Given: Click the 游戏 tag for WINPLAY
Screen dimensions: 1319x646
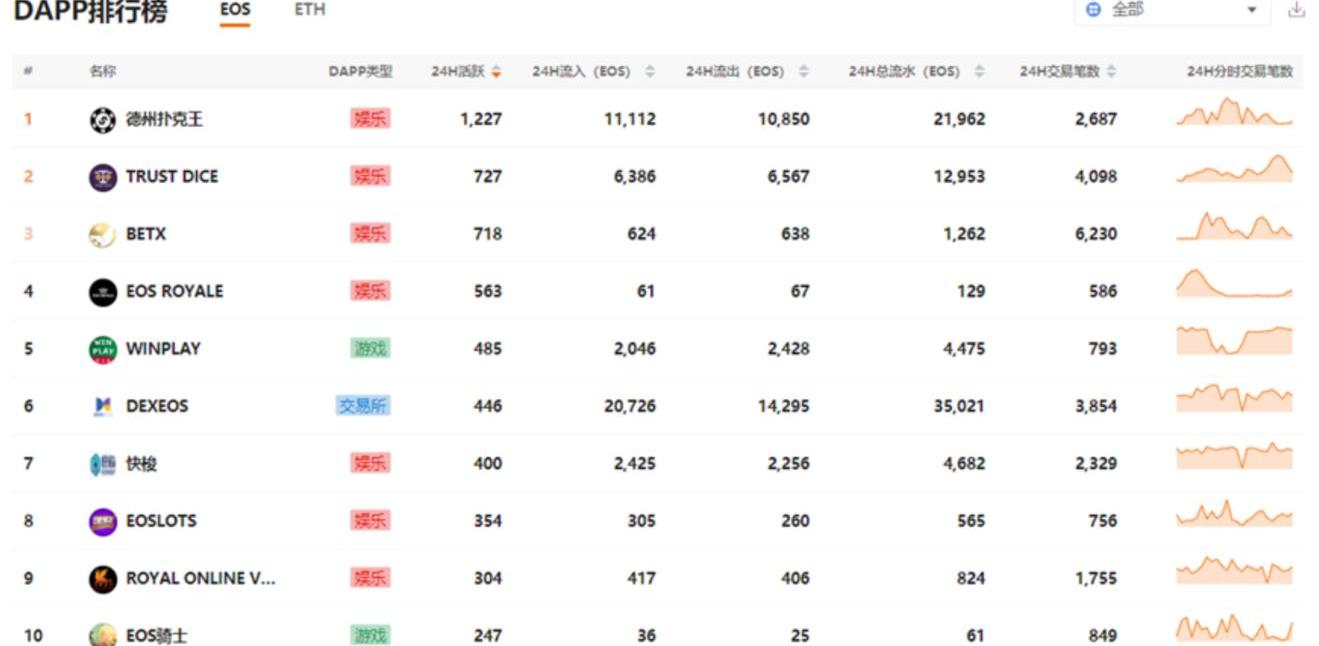Looking at the screenshot, I should pyautogui.click(x=370, y=348).
